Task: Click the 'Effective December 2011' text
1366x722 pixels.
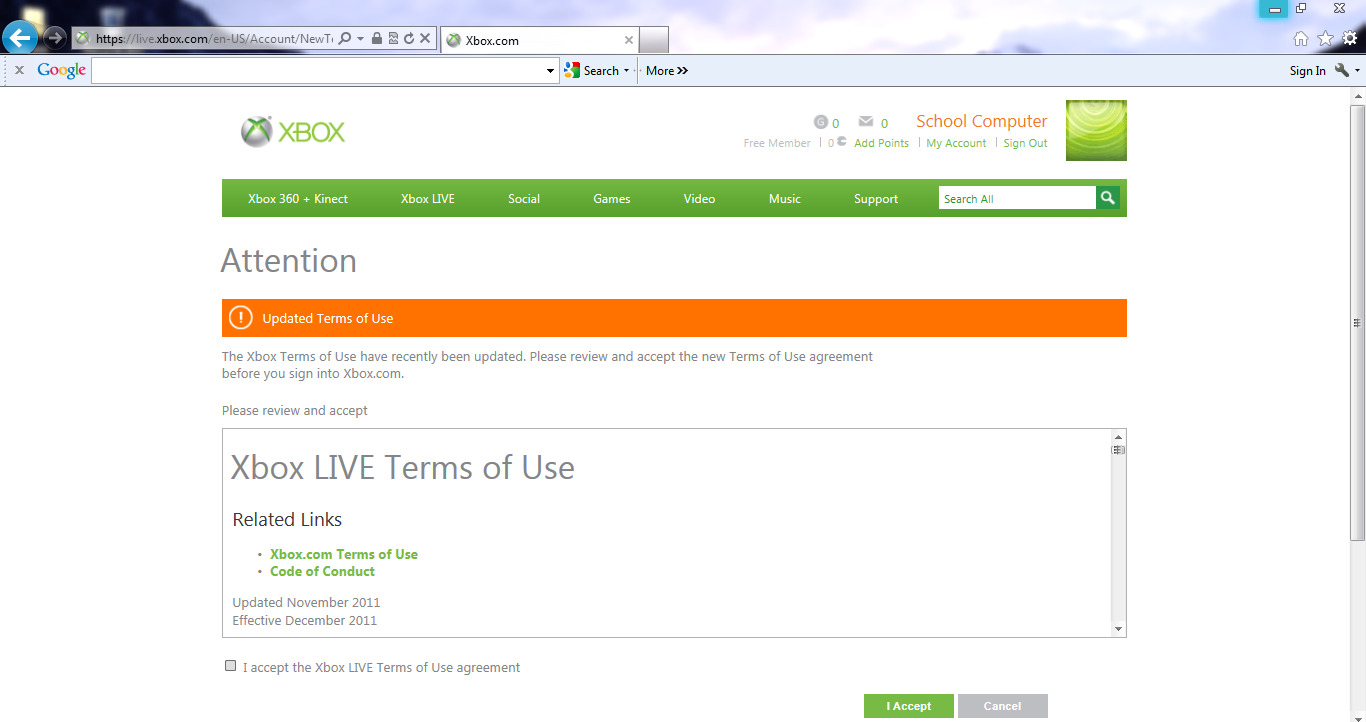Action: pyautogui.click(x=304, y=620)
